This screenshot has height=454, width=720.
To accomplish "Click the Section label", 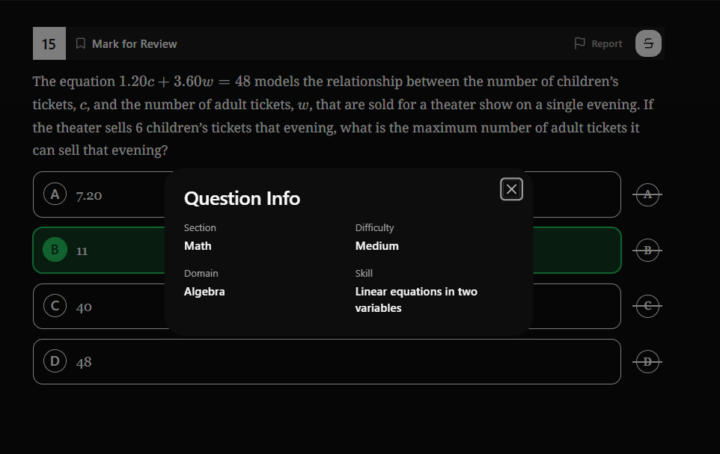I will pyautogui.click(x=200, y=228).
